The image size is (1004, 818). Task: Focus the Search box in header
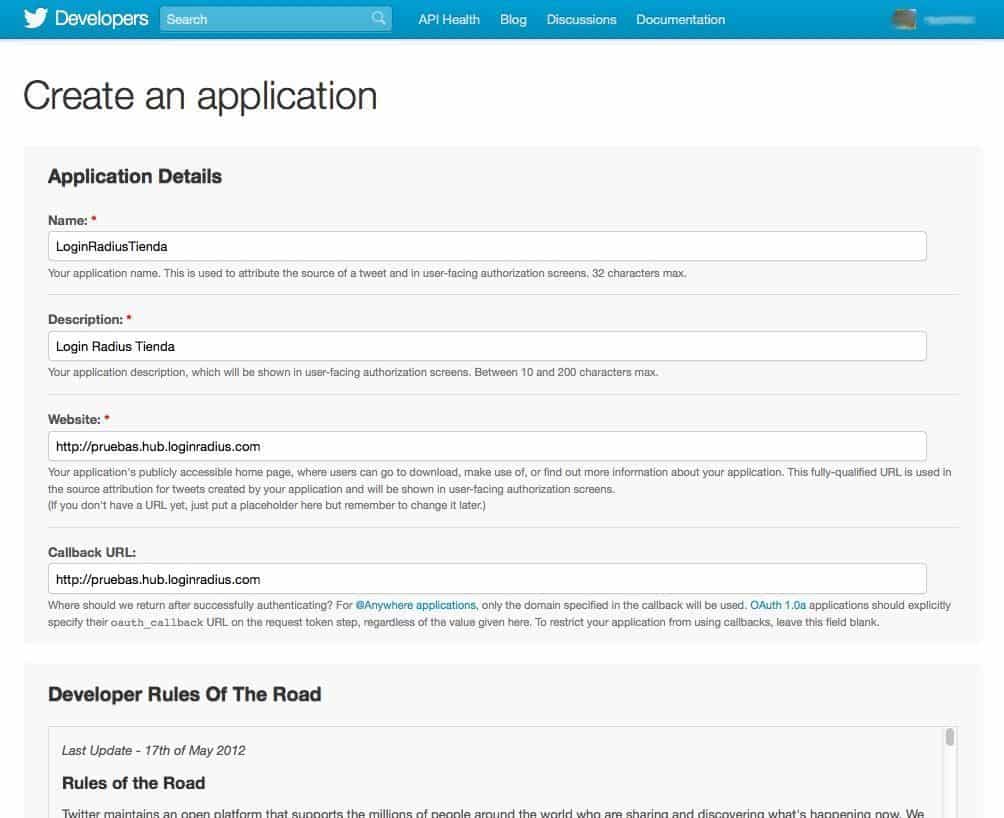point(275,19)
